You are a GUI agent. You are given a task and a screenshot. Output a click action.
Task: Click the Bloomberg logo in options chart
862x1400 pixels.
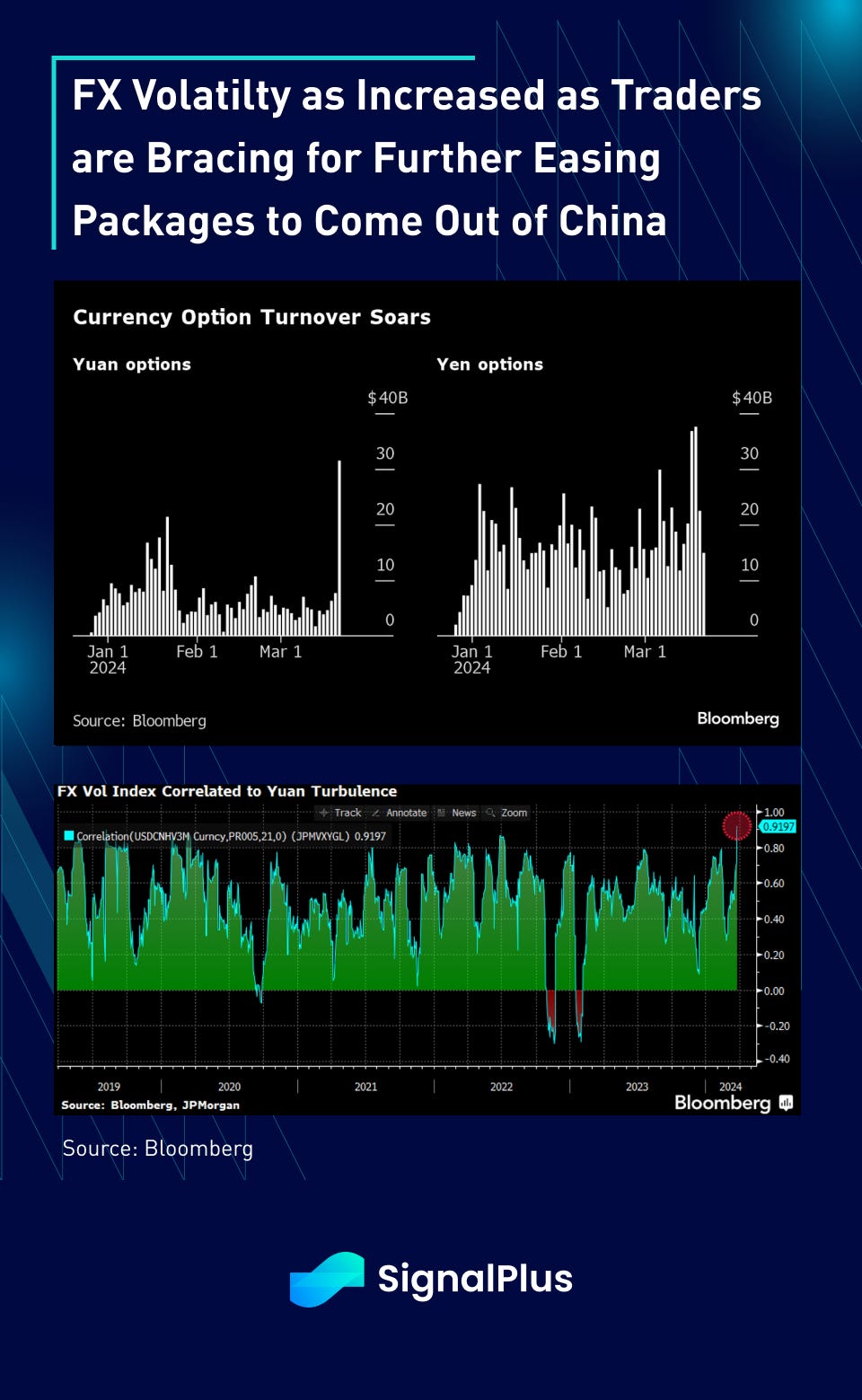click(737, 718)
